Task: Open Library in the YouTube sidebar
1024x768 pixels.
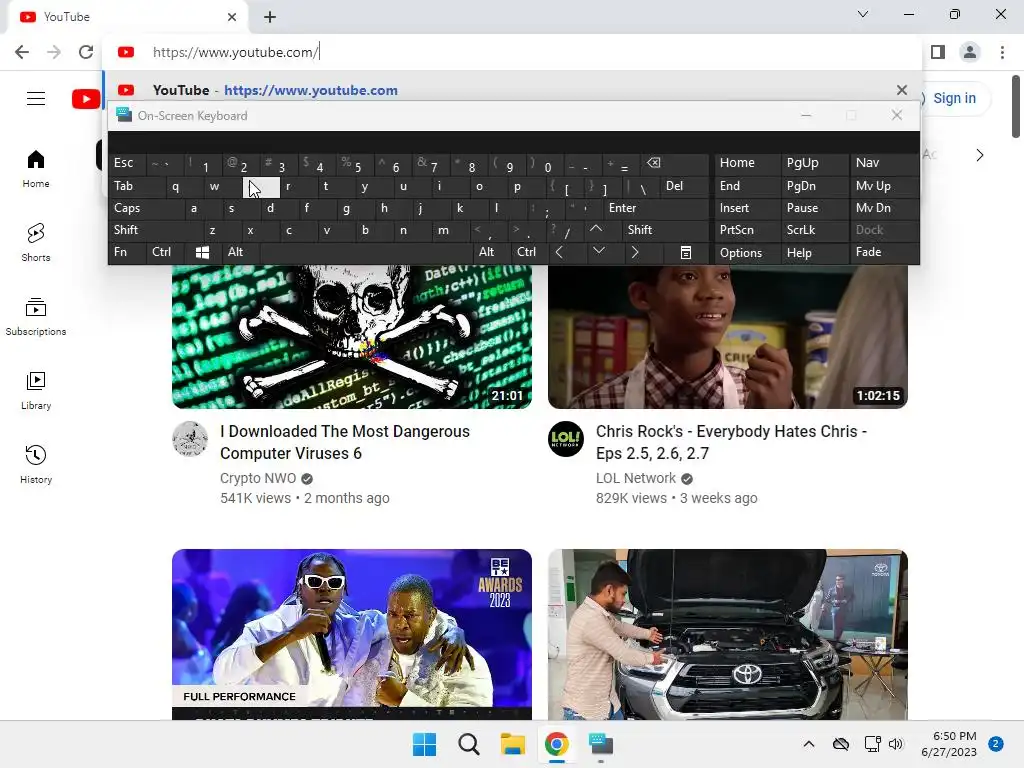Action: [x=36, y=390]
